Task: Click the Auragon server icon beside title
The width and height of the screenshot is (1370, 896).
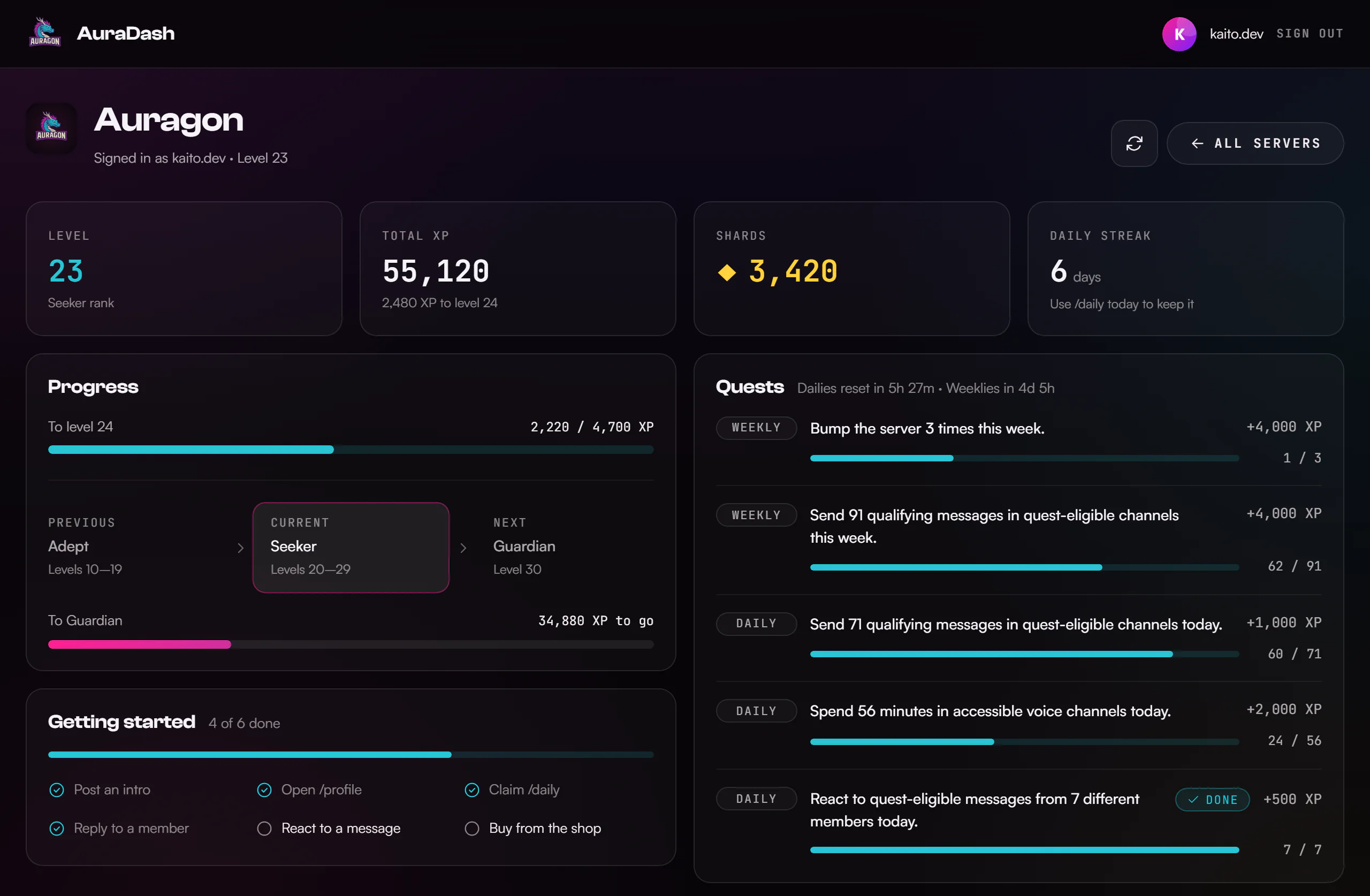Action: (x=51, y=128)
